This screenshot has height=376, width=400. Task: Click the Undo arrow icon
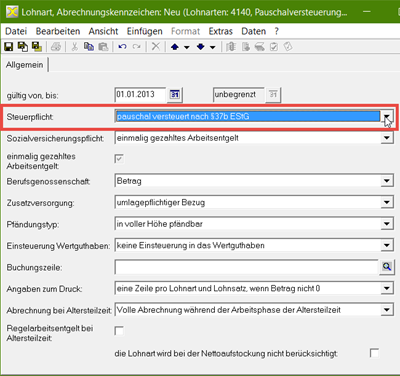[x=122, y=47]
